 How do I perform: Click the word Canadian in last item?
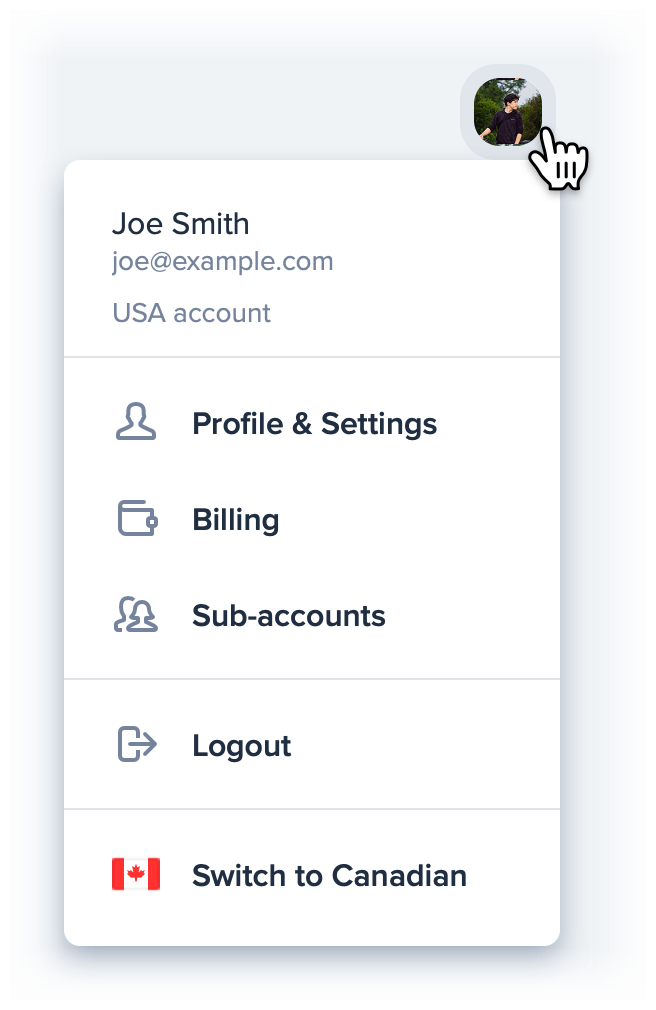point(399,876)
